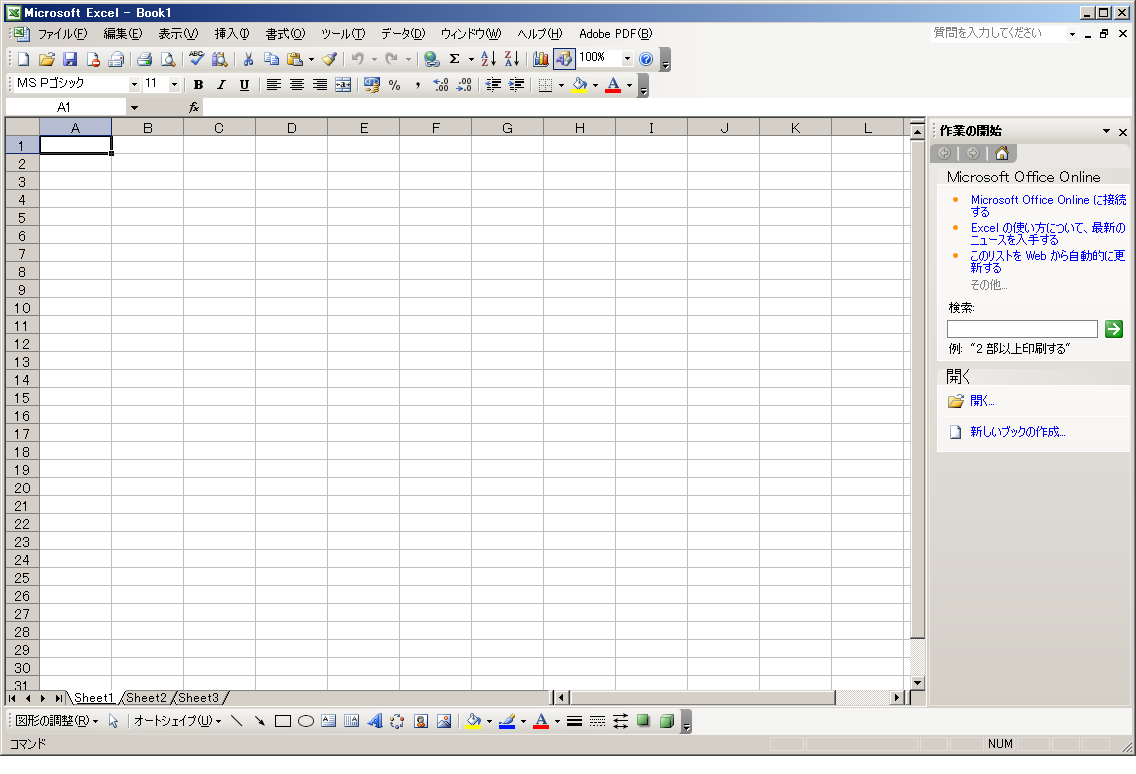
Task: Open the MS Pゴシック font name dropdown
Action: [x=134, y=85]
